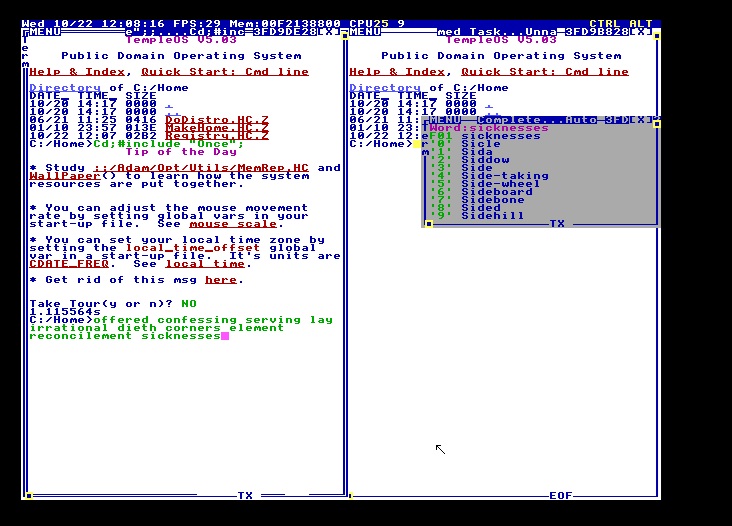
Task: Click the local_time_offset text
Action: (x=193, y=248)
